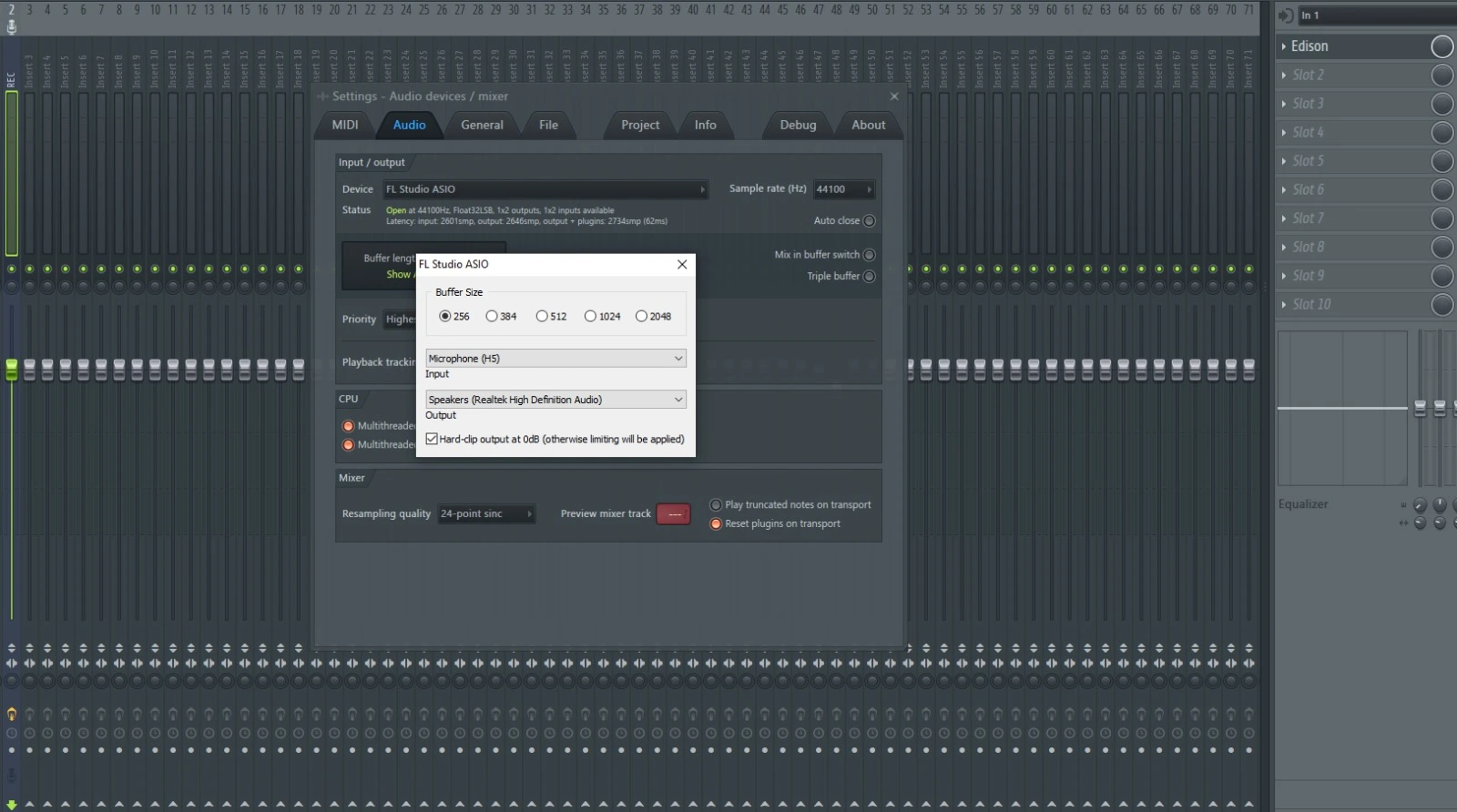
Task: Click the green mute LED on Insert 3
Action: 29,269
